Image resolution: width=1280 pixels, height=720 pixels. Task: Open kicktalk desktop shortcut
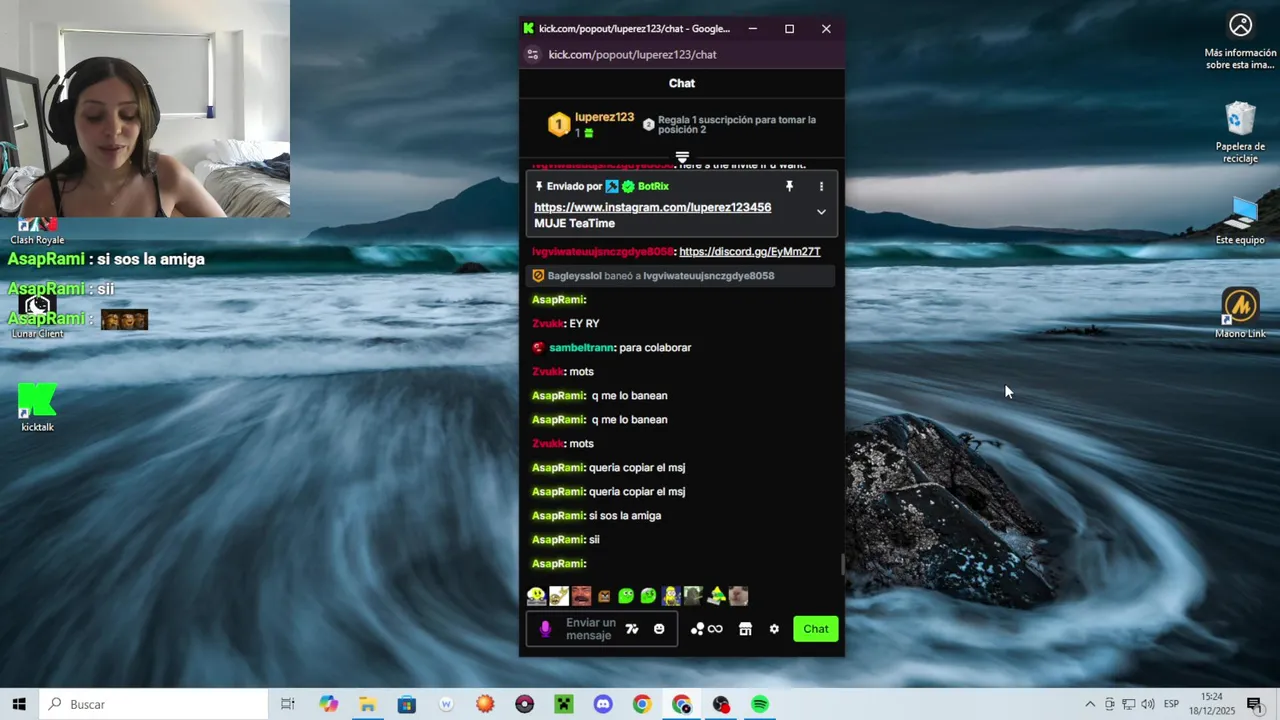point(37,408)
